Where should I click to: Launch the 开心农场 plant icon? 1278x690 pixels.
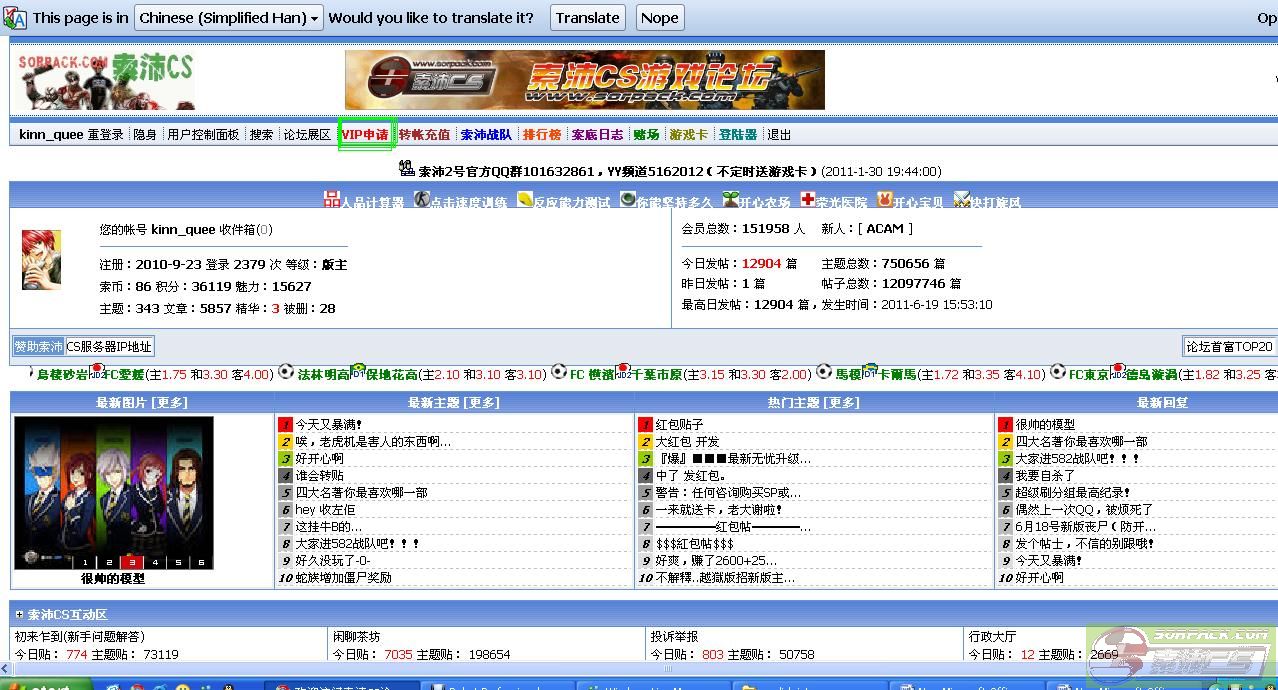click(731, 200)
